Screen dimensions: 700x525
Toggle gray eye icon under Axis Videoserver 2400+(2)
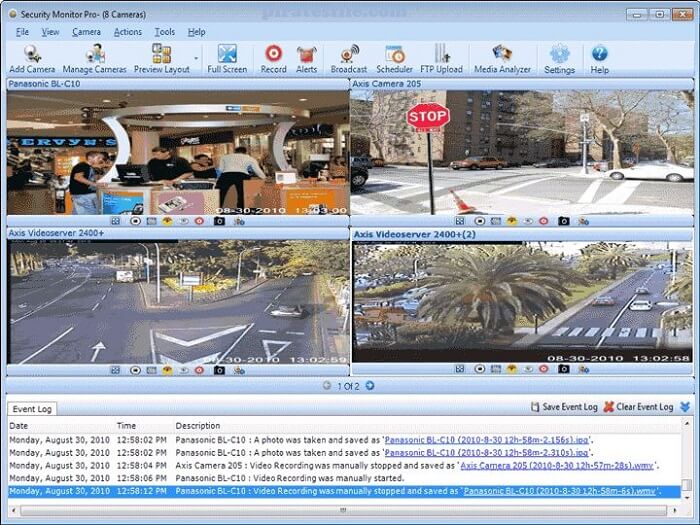pos(528,369)
